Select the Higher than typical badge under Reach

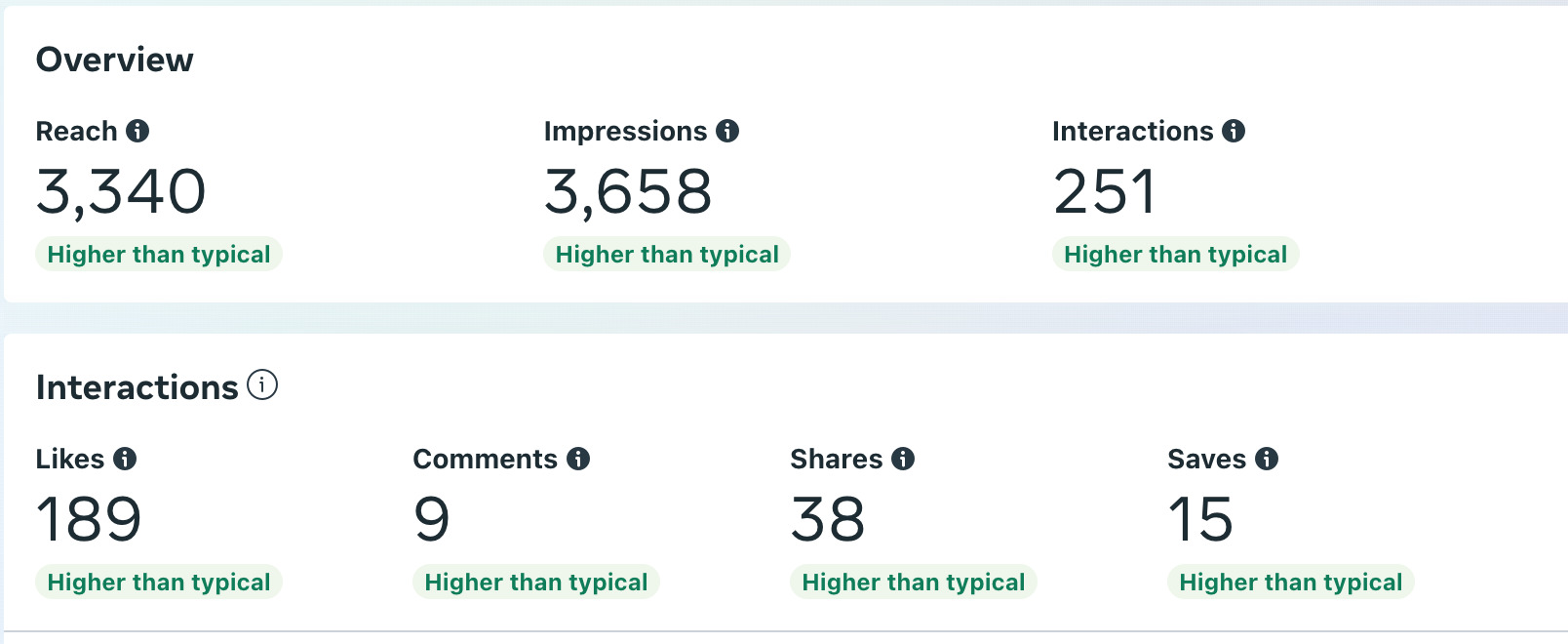[158, 254]
